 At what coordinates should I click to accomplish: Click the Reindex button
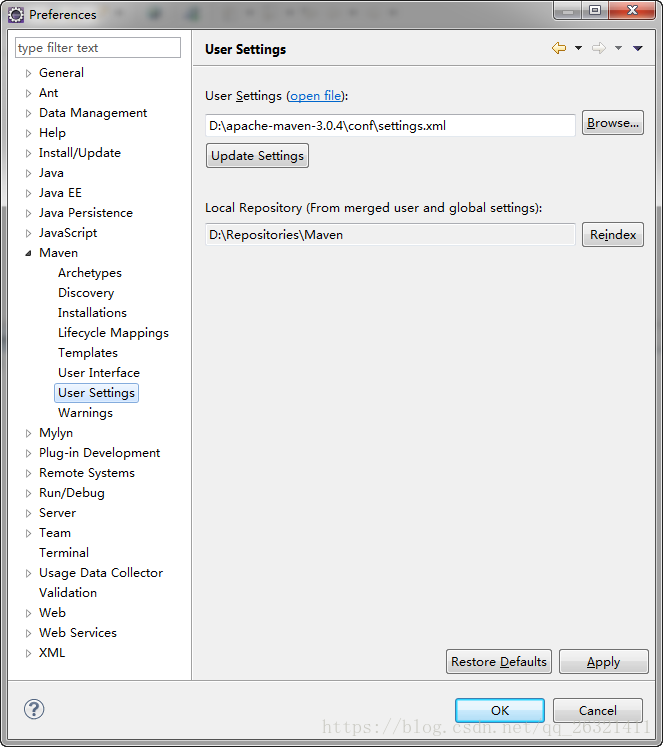coord(613,234)
